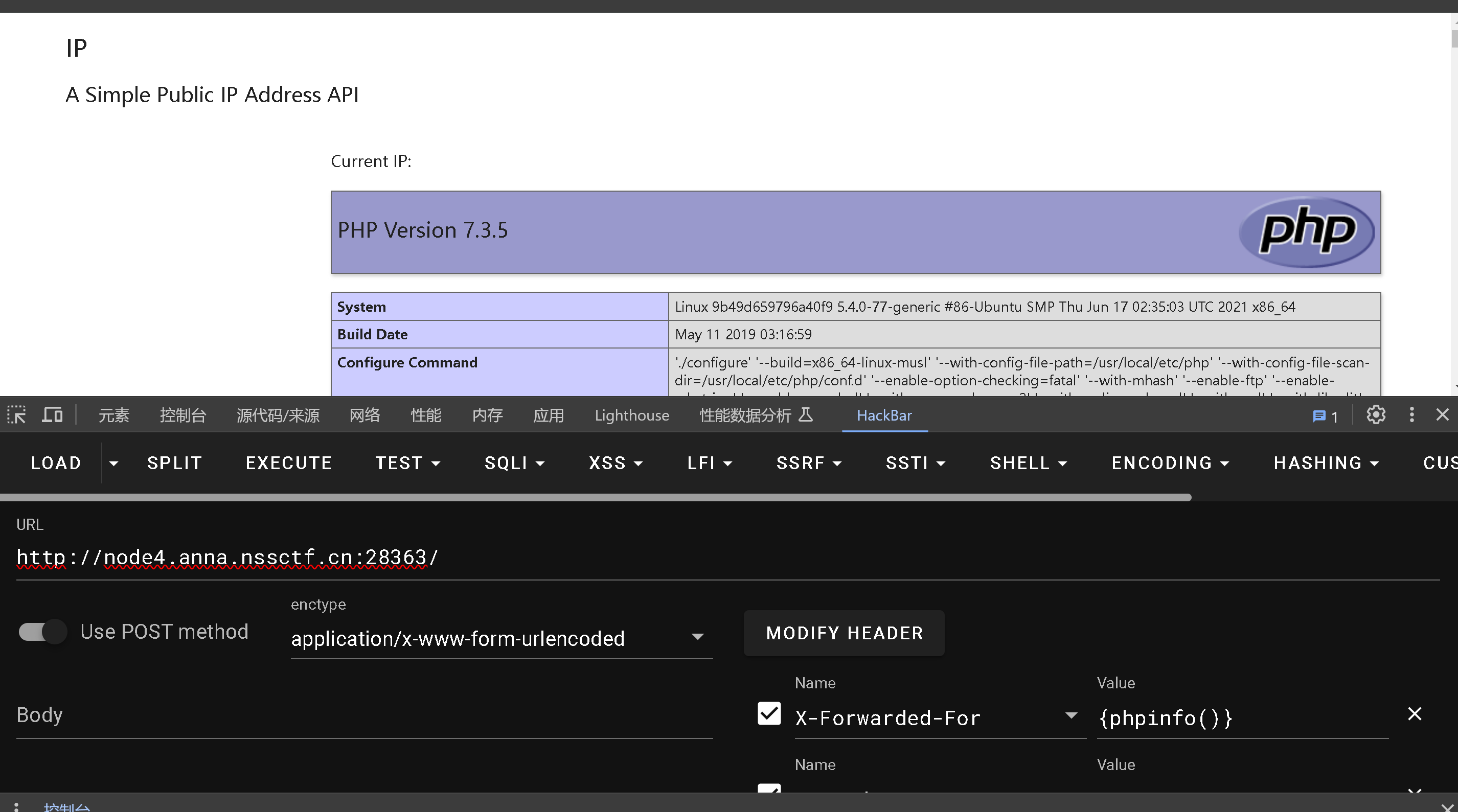Switch to the HackBar tab
The image size is (1458, 812).
[x=883, y=415]
